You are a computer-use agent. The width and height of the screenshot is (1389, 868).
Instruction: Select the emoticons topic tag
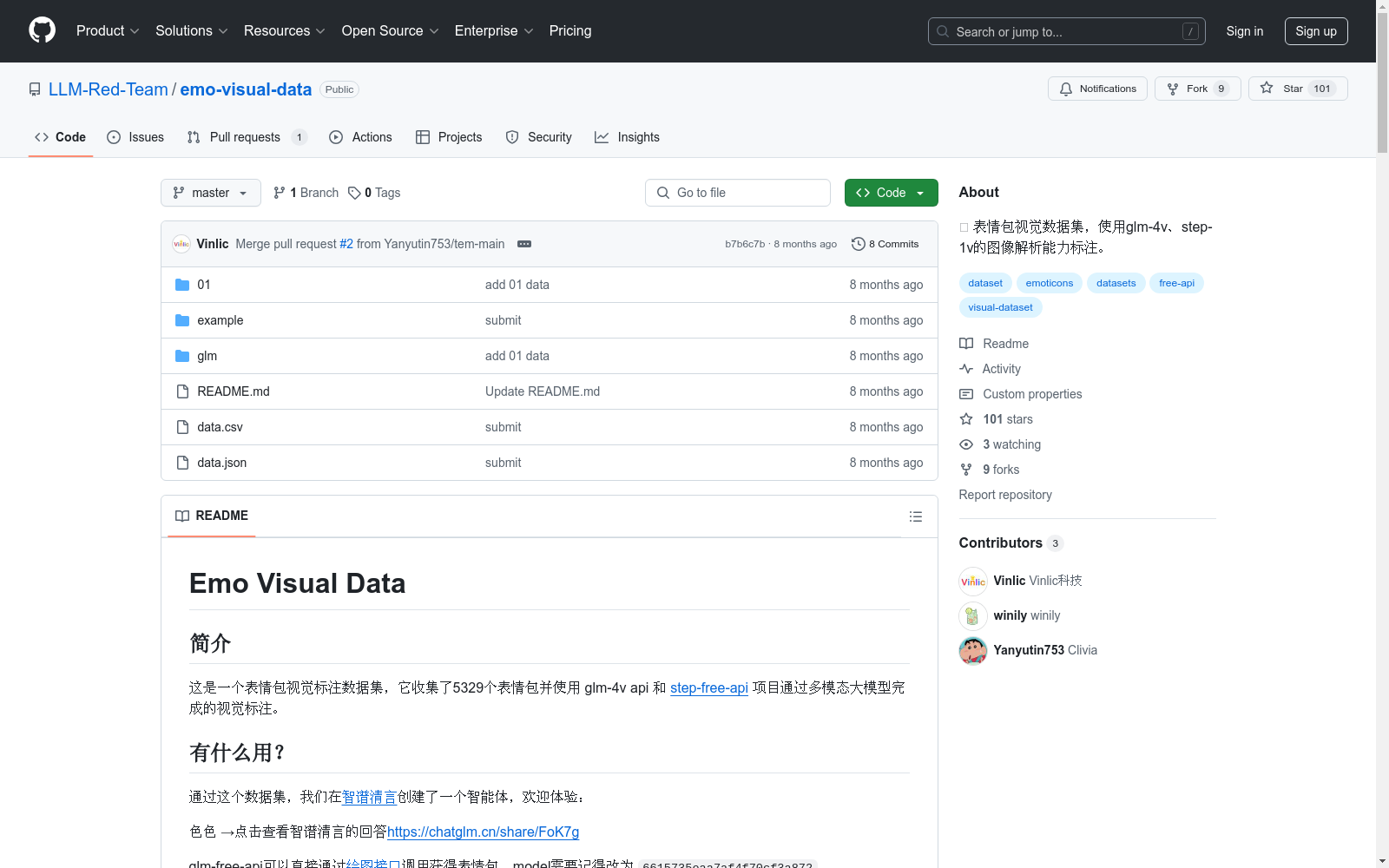coord(1050,283)
